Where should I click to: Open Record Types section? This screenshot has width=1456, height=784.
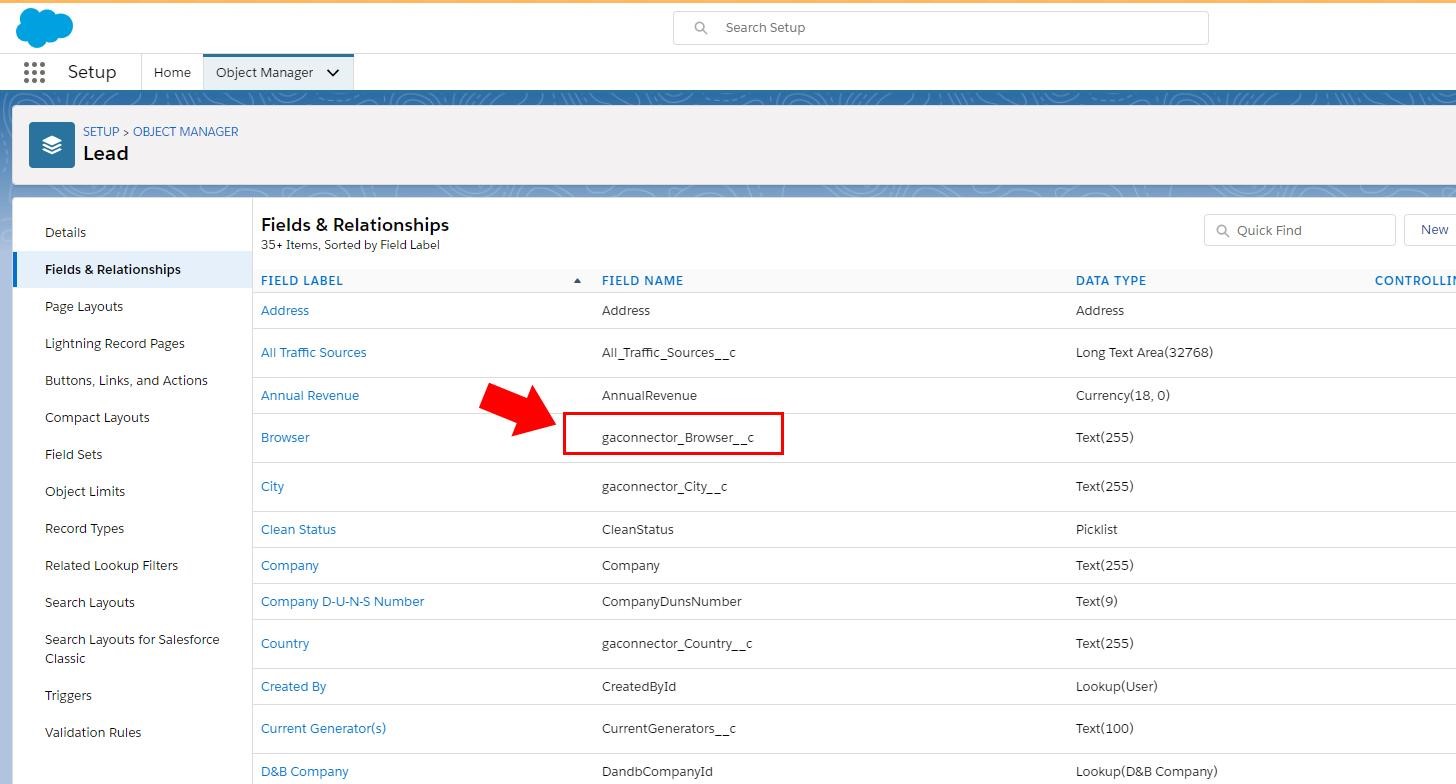point(85,529)
